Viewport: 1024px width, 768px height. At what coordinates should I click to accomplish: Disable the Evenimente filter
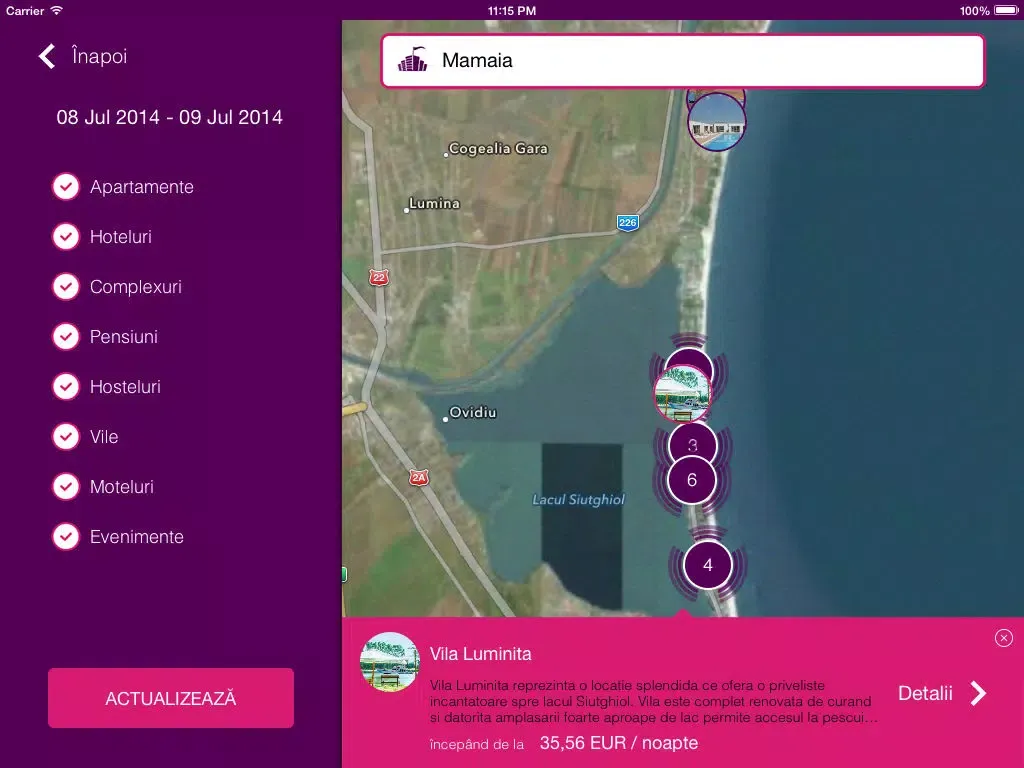[66, 537]
